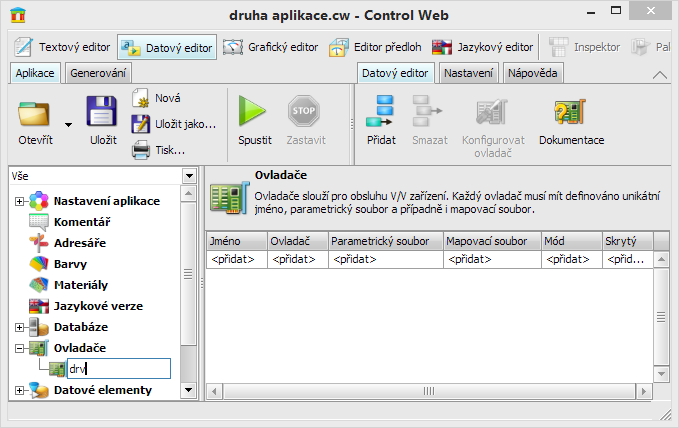Viewport: 679px width, 428px height.
Task: Open the Dokumentace icon
Action: pos(571,115)
